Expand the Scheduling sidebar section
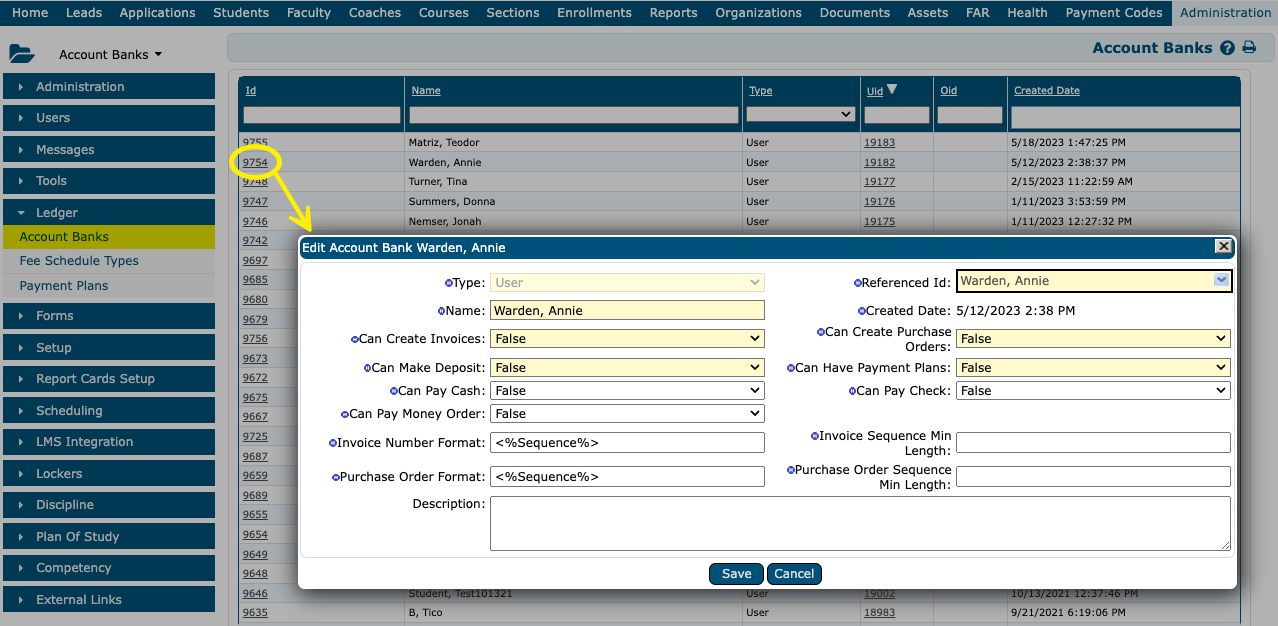 (108, 411)
